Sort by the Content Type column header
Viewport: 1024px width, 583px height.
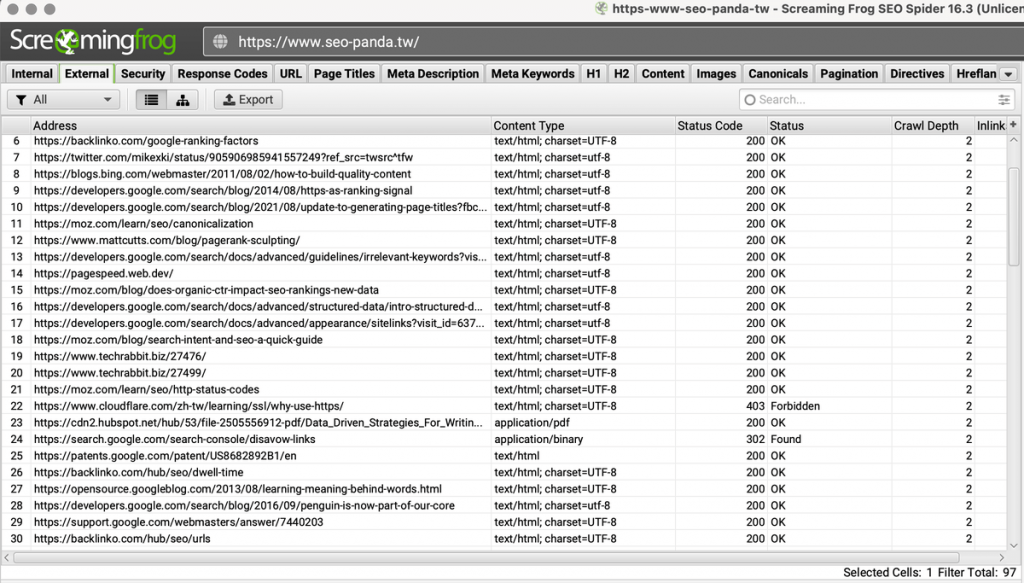tap(583, 125)
